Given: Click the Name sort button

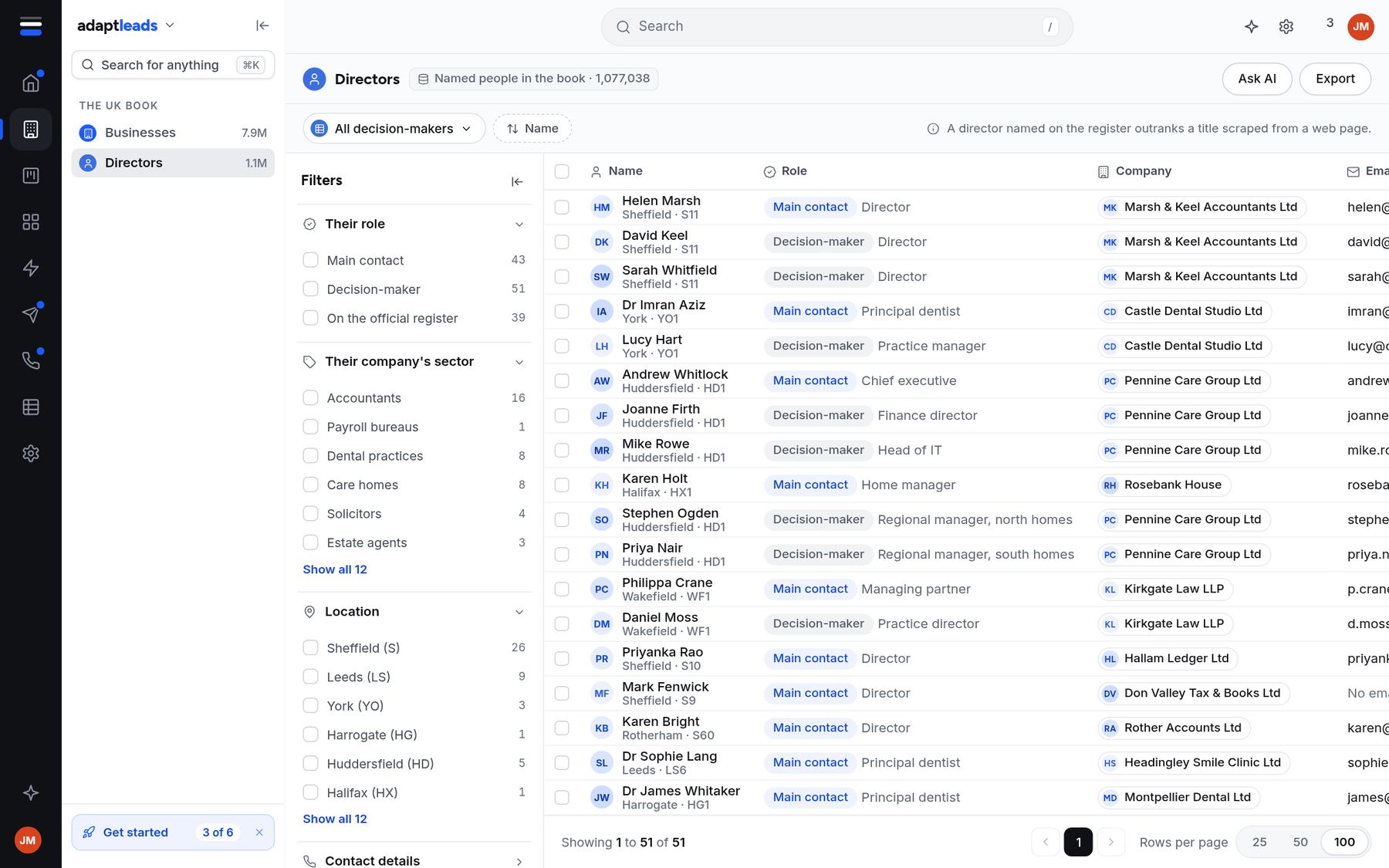Looking at the screenshot, I should 532,128.
